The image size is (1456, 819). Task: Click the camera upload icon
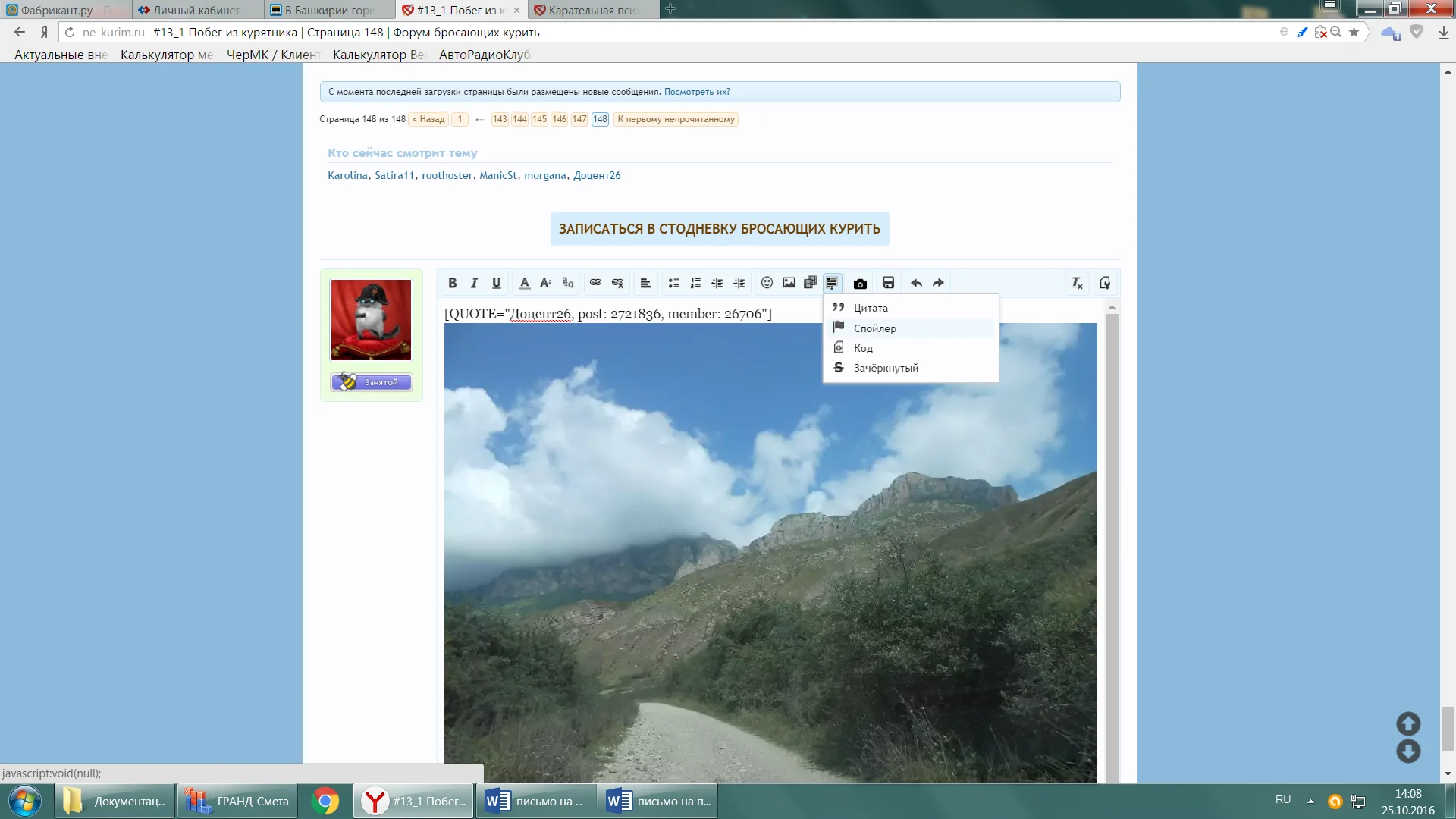pos(860,284)
